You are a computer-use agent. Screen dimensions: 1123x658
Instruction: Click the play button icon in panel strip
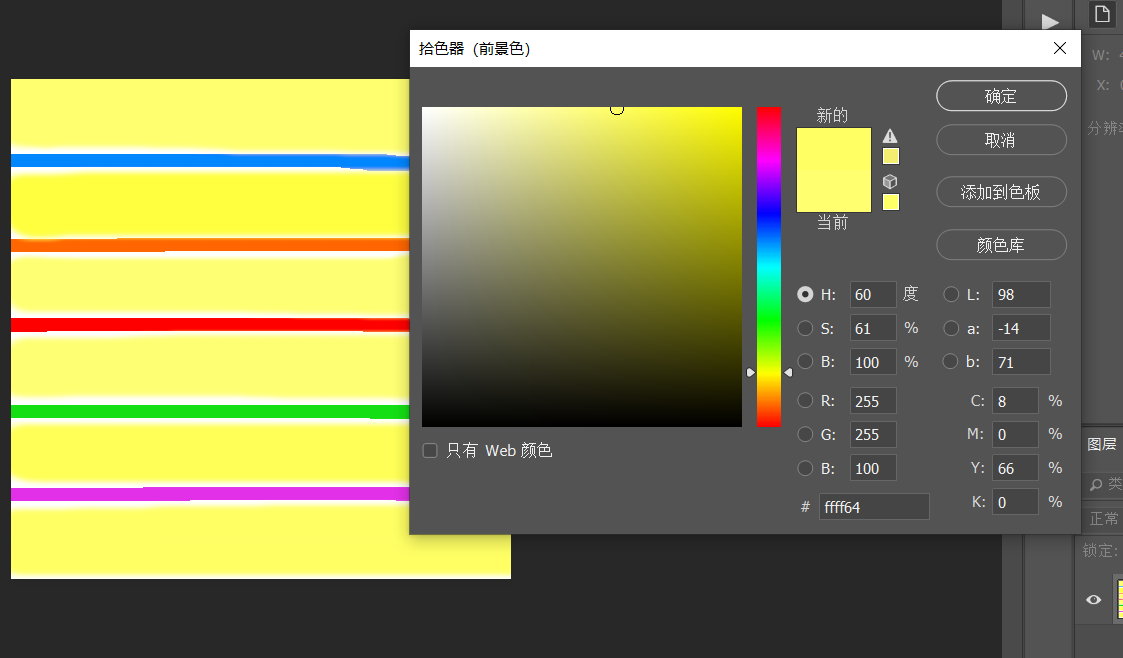(1049, 21)
